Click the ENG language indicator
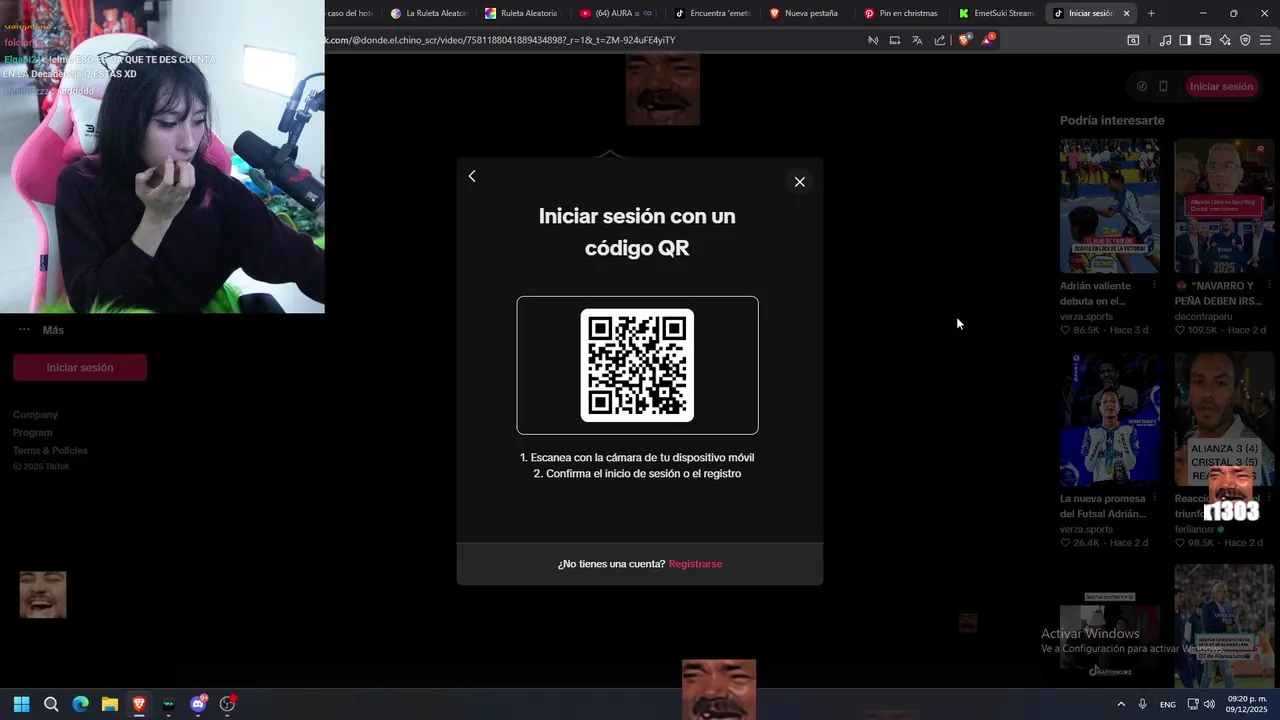Viewport: 1280px width, 720px height. coord(1168,705)
